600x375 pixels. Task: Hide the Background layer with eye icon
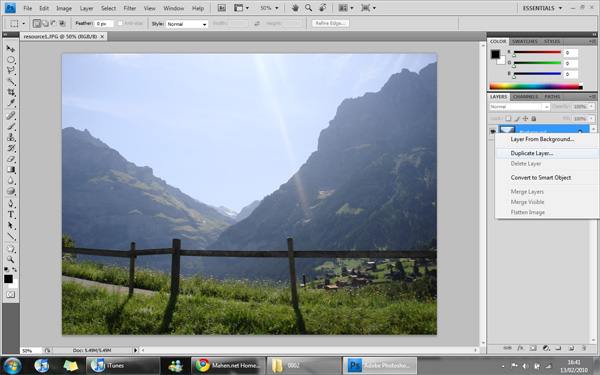point(493,131)
